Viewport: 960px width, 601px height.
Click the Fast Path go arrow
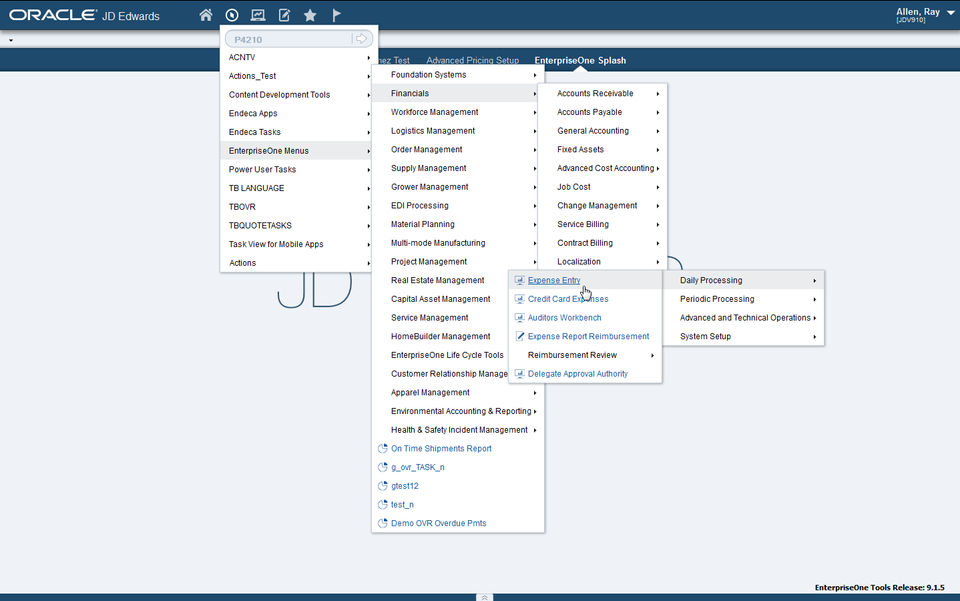[x=361, y=39]
